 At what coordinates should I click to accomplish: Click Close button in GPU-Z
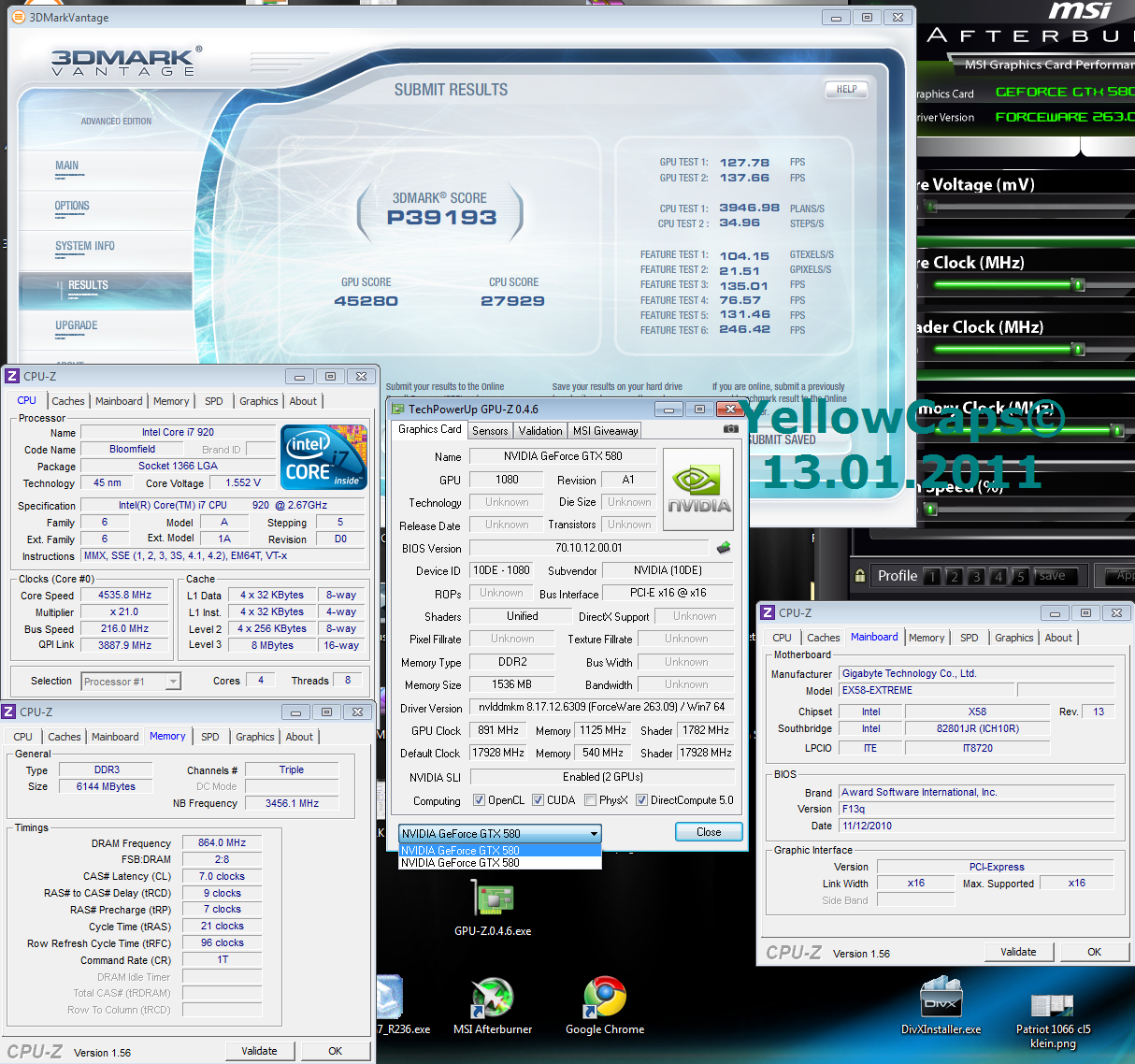coord(709,832)
